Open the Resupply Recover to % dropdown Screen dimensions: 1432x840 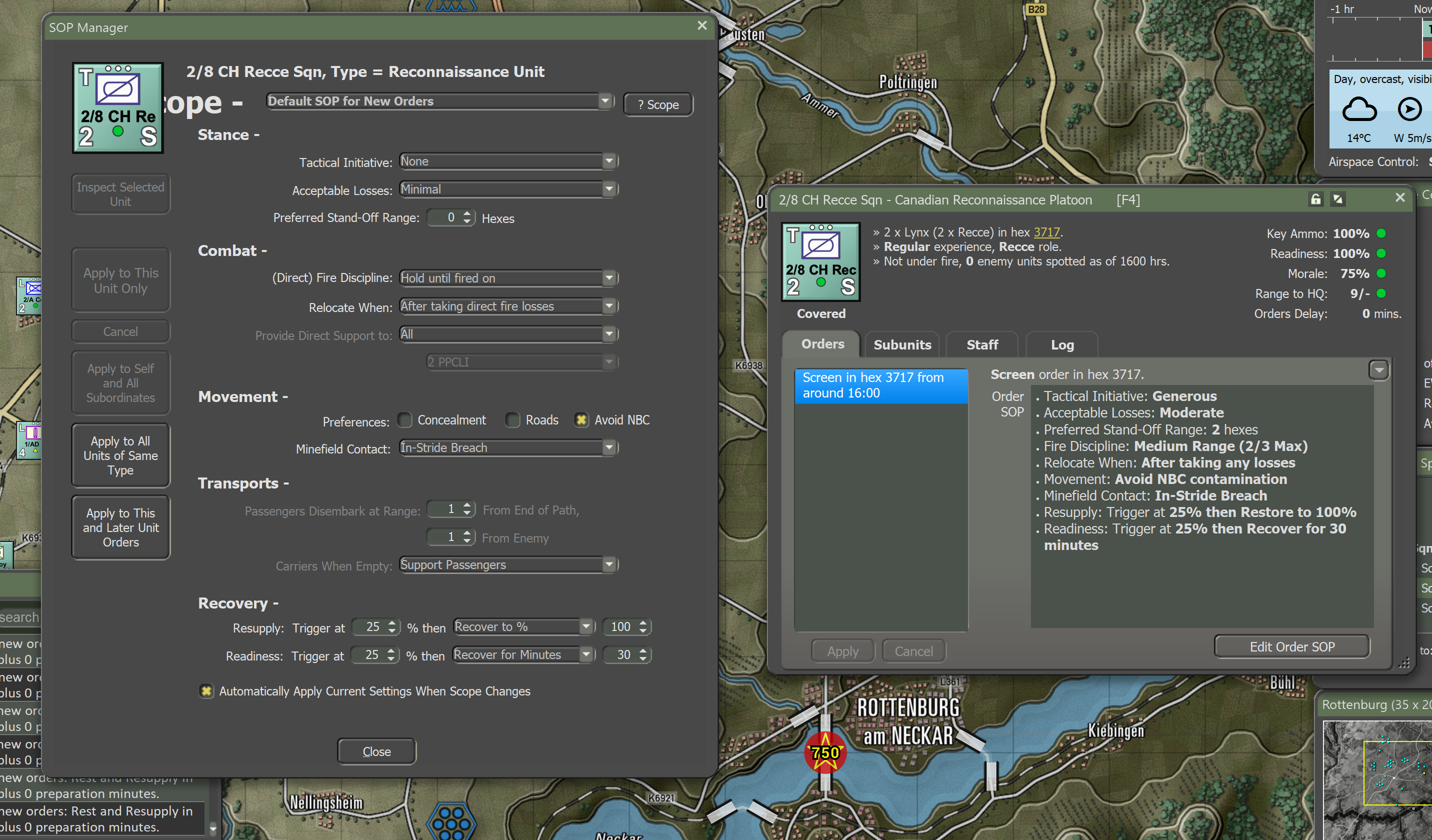524,627
